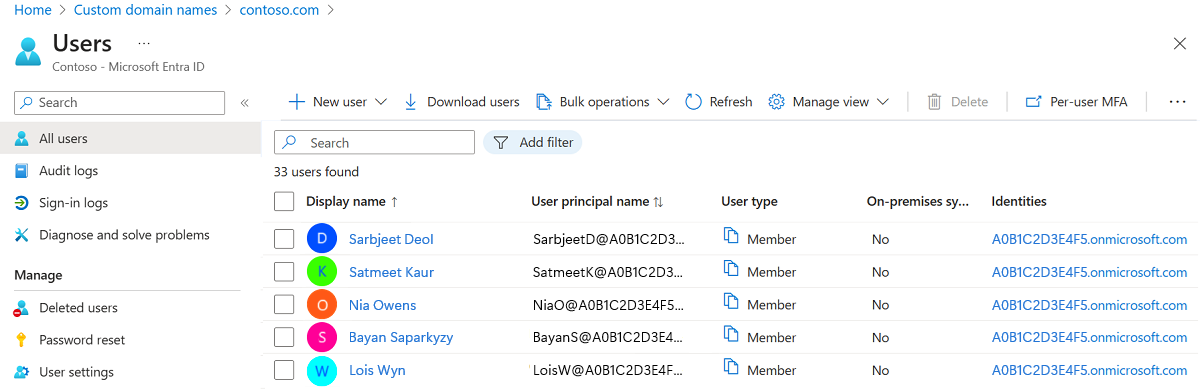Open the ellipsis menu beside Users title
Image resolution: width=1200 pixels, height=389 pixels.
coord(144,44)
